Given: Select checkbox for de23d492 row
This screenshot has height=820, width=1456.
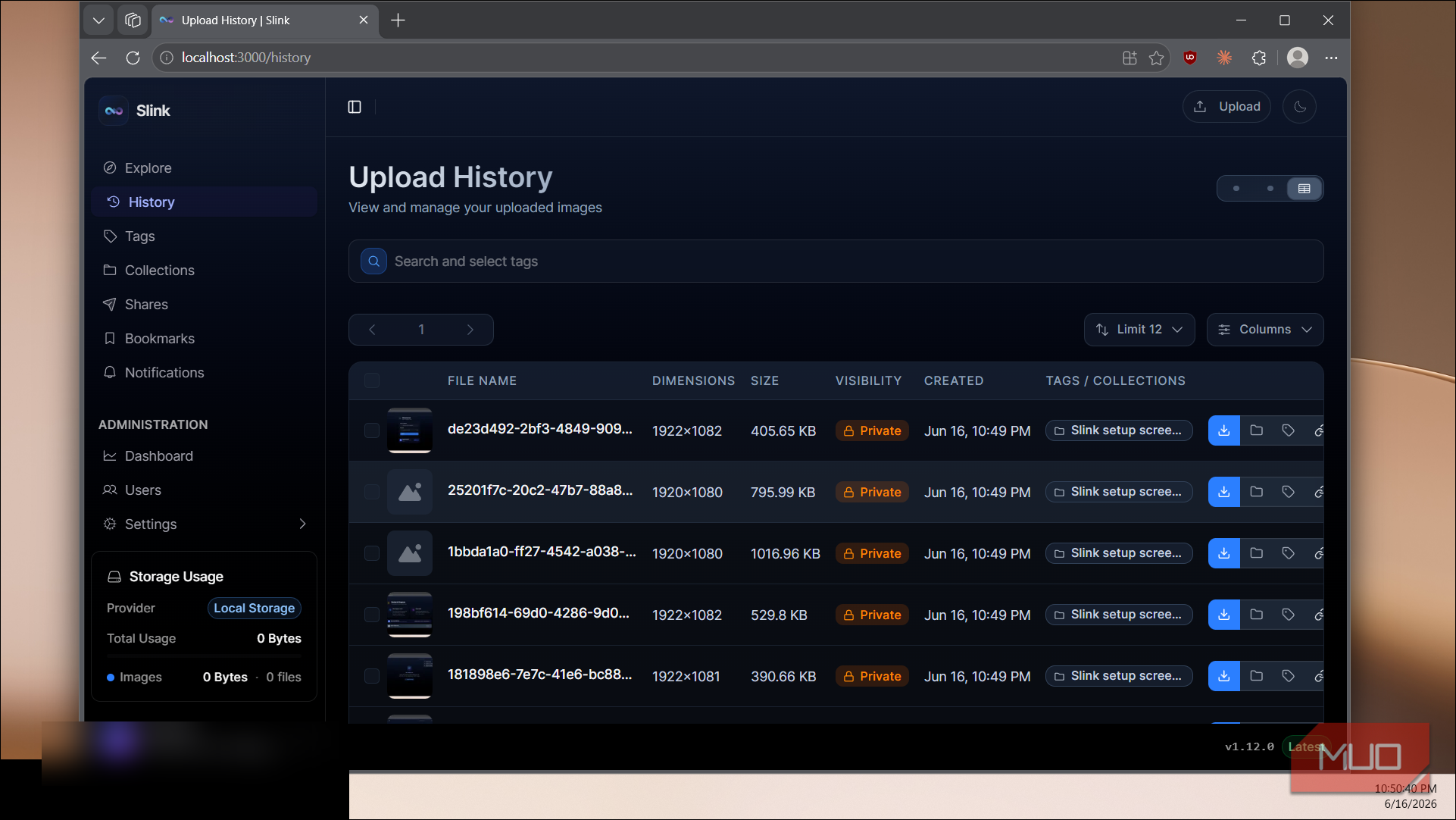Looking at the screenshot, I should (x=372, y=430).
